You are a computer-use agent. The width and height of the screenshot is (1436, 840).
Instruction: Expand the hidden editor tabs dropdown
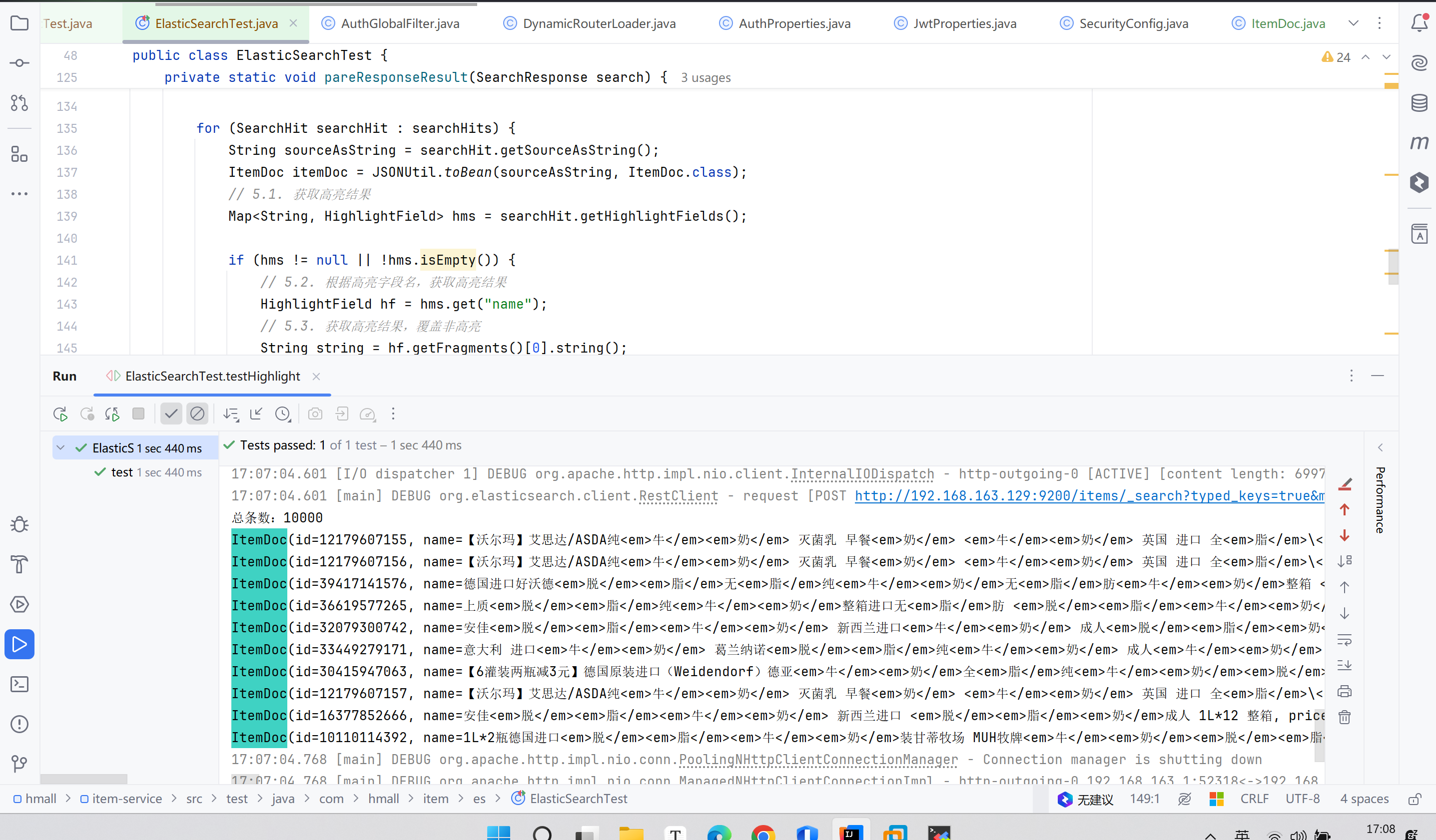coord(1354,23)
